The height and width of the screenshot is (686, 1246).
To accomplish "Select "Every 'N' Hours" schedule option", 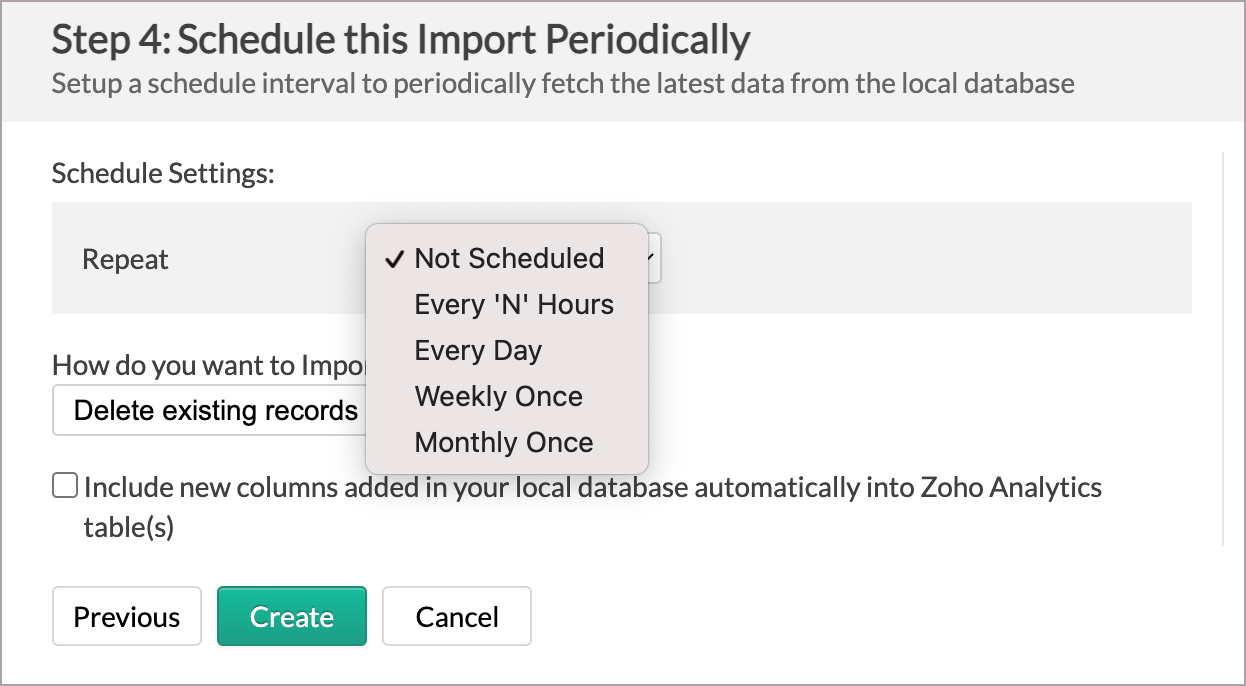I will pos(513,304).
